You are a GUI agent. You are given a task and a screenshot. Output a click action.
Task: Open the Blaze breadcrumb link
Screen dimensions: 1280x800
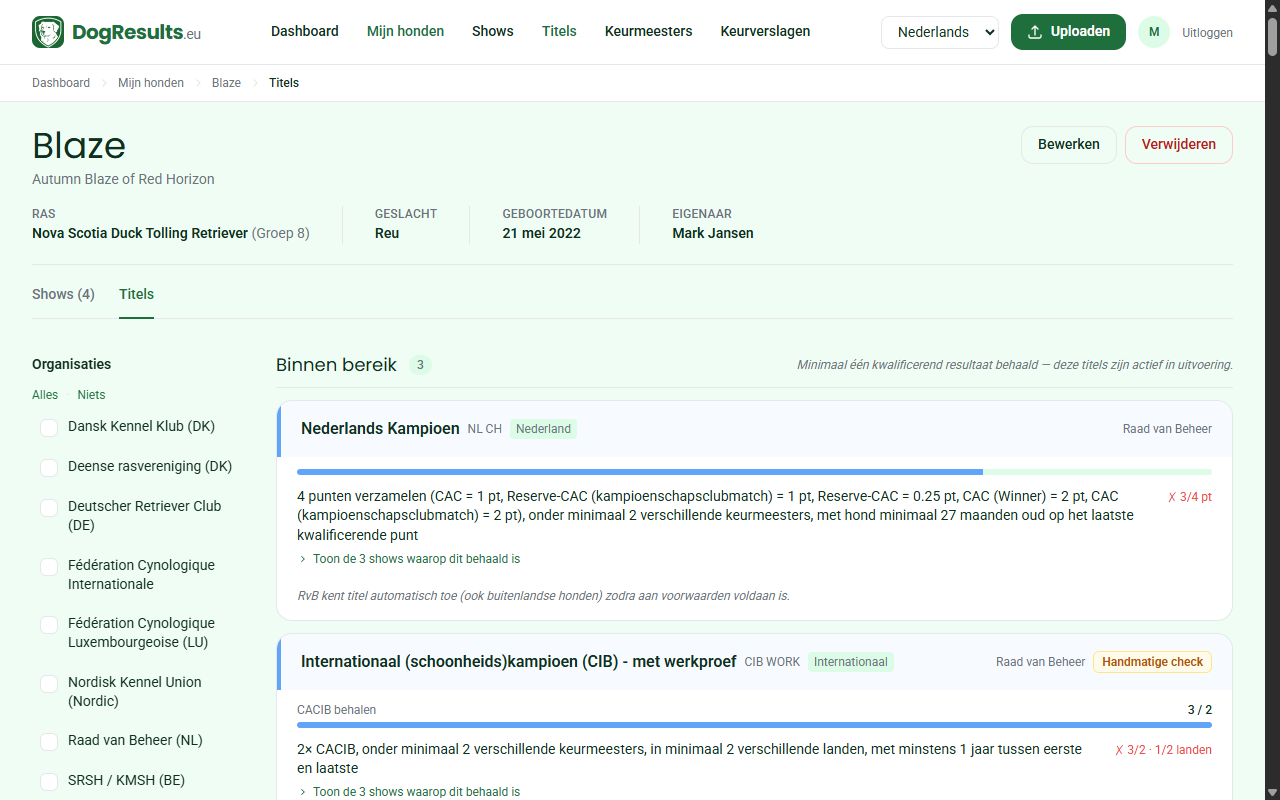point(226,83)
